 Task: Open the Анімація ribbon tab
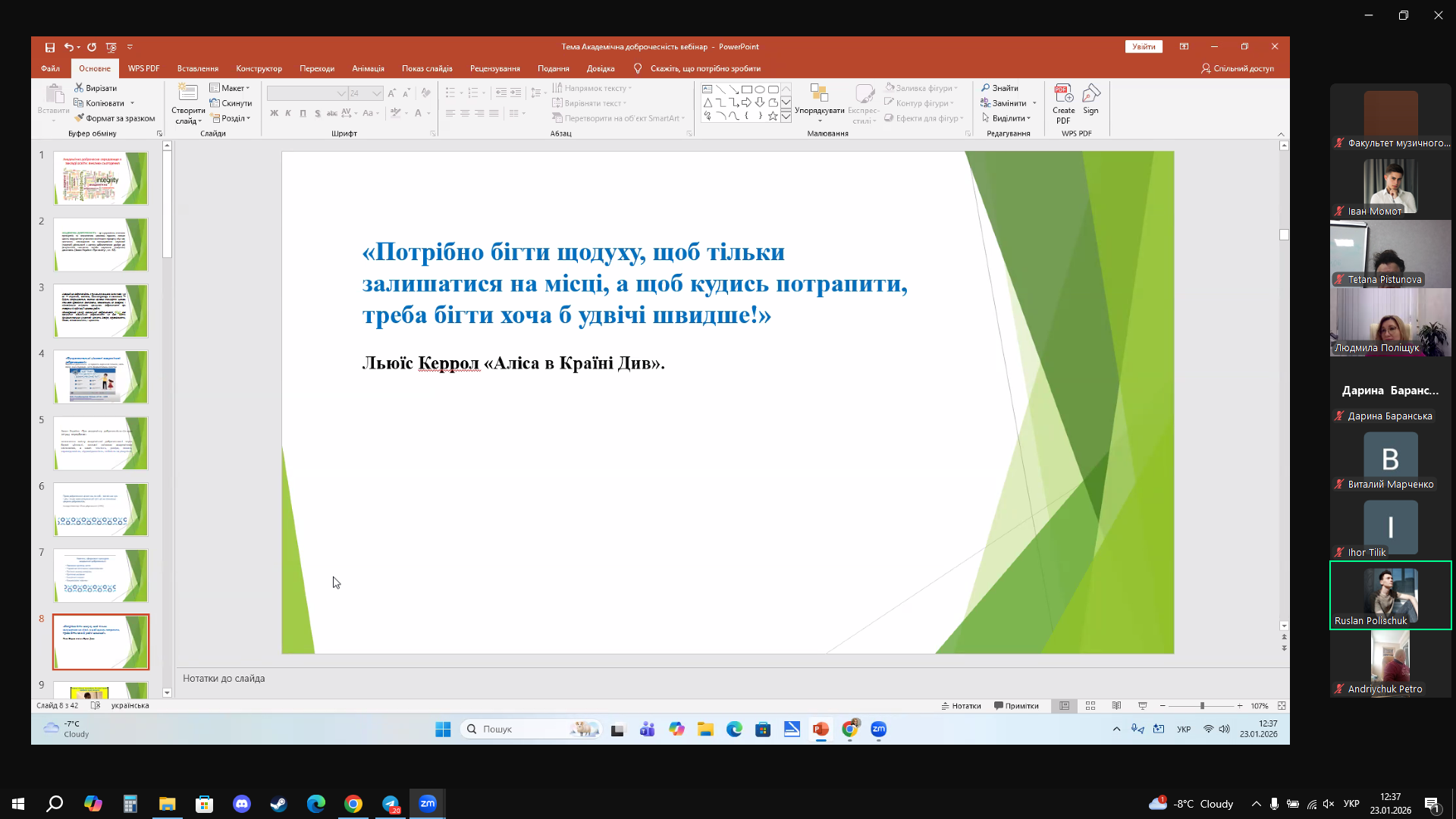(368, 68)
